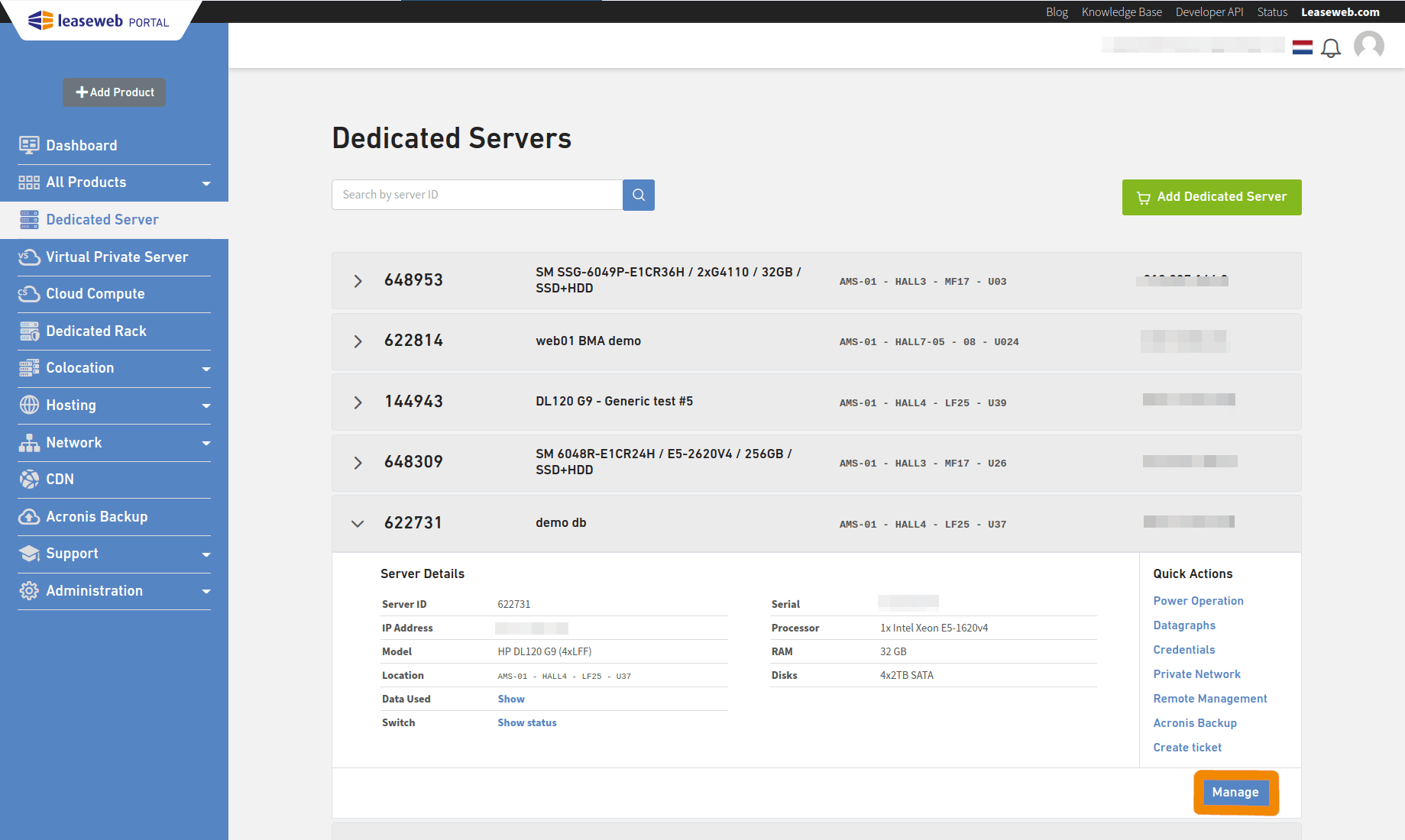The height and width of the screenshot is (840, 1405).
Task: Open Power Operation quick action
Action: tap(1198, 601)
